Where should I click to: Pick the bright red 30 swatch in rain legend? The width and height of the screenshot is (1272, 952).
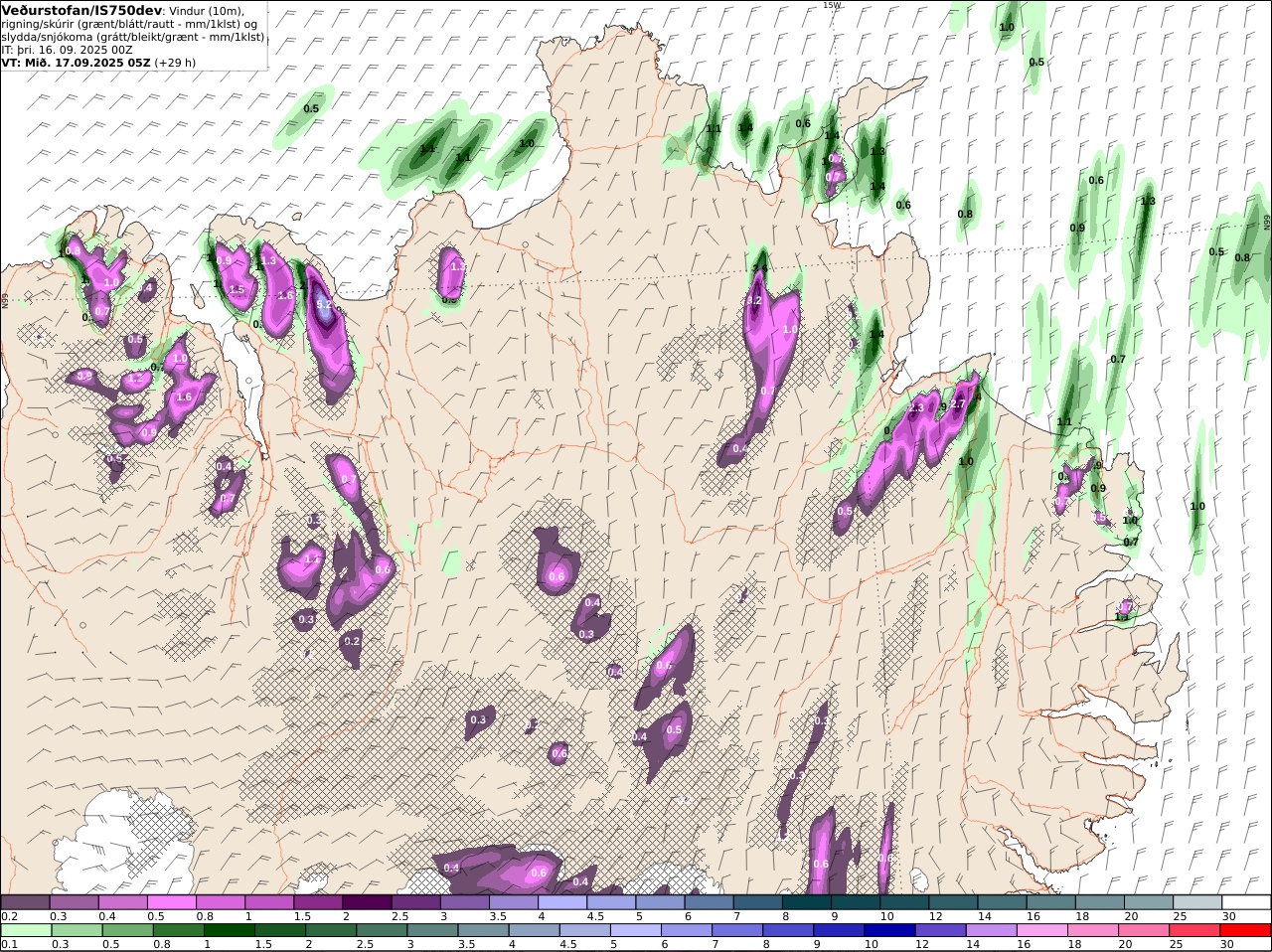pos(1246,930)
